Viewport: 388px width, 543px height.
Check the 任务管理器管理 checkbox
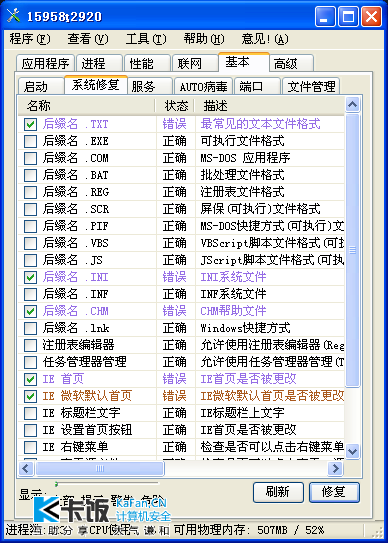click(30, 362)
